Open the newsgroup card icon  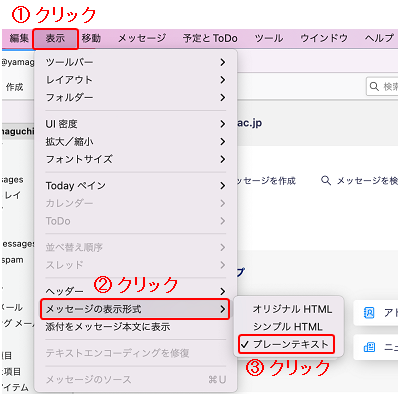pyautogui.click(x=369, y=347)
